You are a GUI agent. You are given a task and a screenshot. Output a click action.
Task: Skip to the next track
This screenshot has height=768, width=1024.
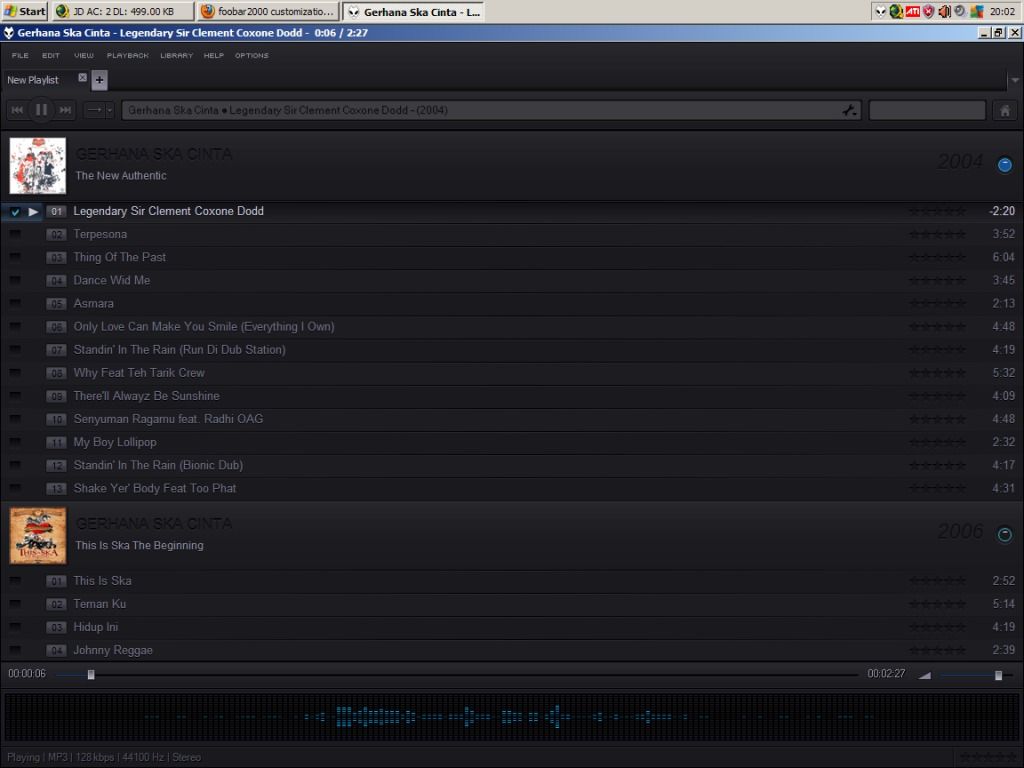pyautogui.click(x=66, y=110)
